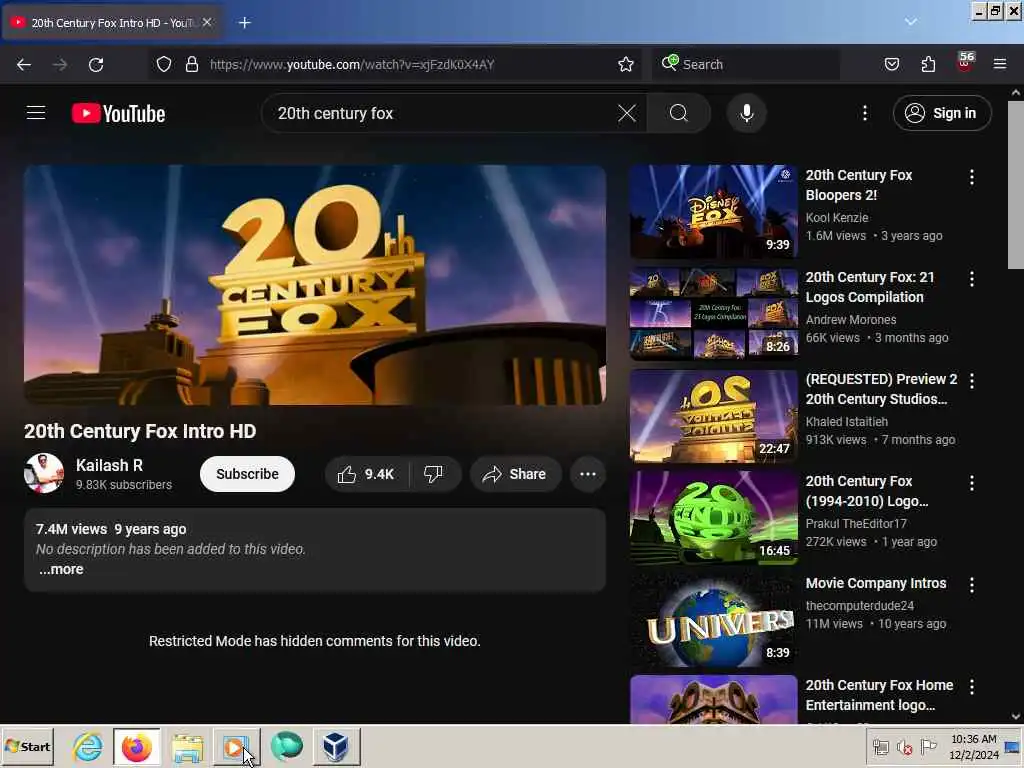This screenshot has width=1024, height=768.
Task: Open 20th Century Fox (1994-2010) Logo title
Action: tap(866, 491)
